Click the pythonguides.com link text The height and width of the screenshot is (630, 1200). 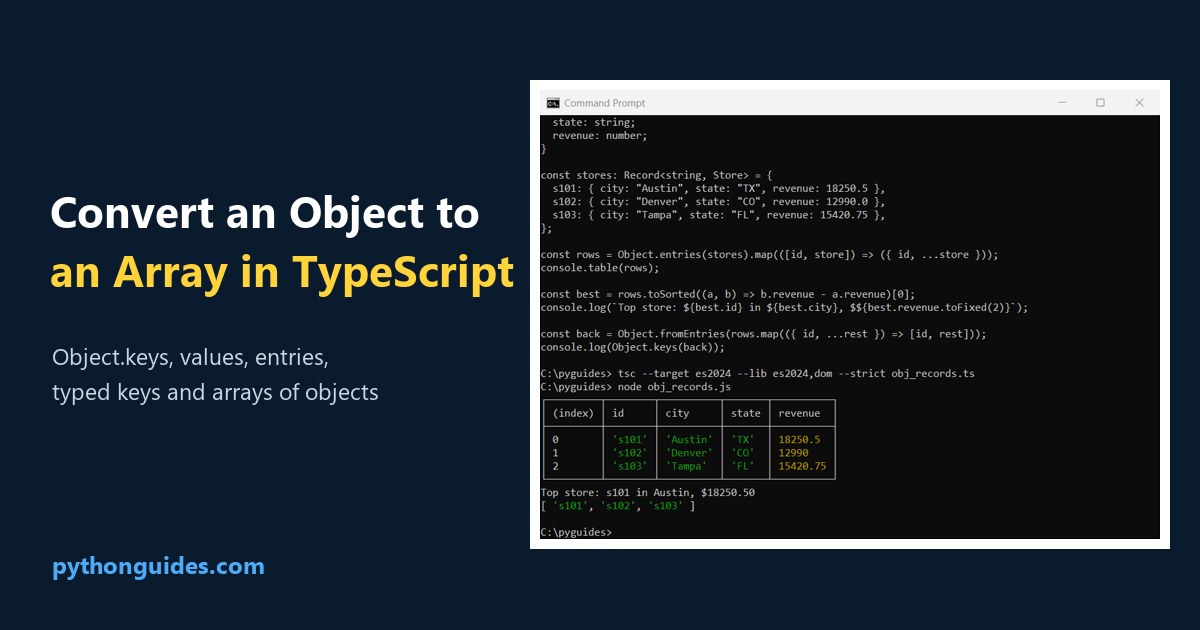[x=158, y=567]
